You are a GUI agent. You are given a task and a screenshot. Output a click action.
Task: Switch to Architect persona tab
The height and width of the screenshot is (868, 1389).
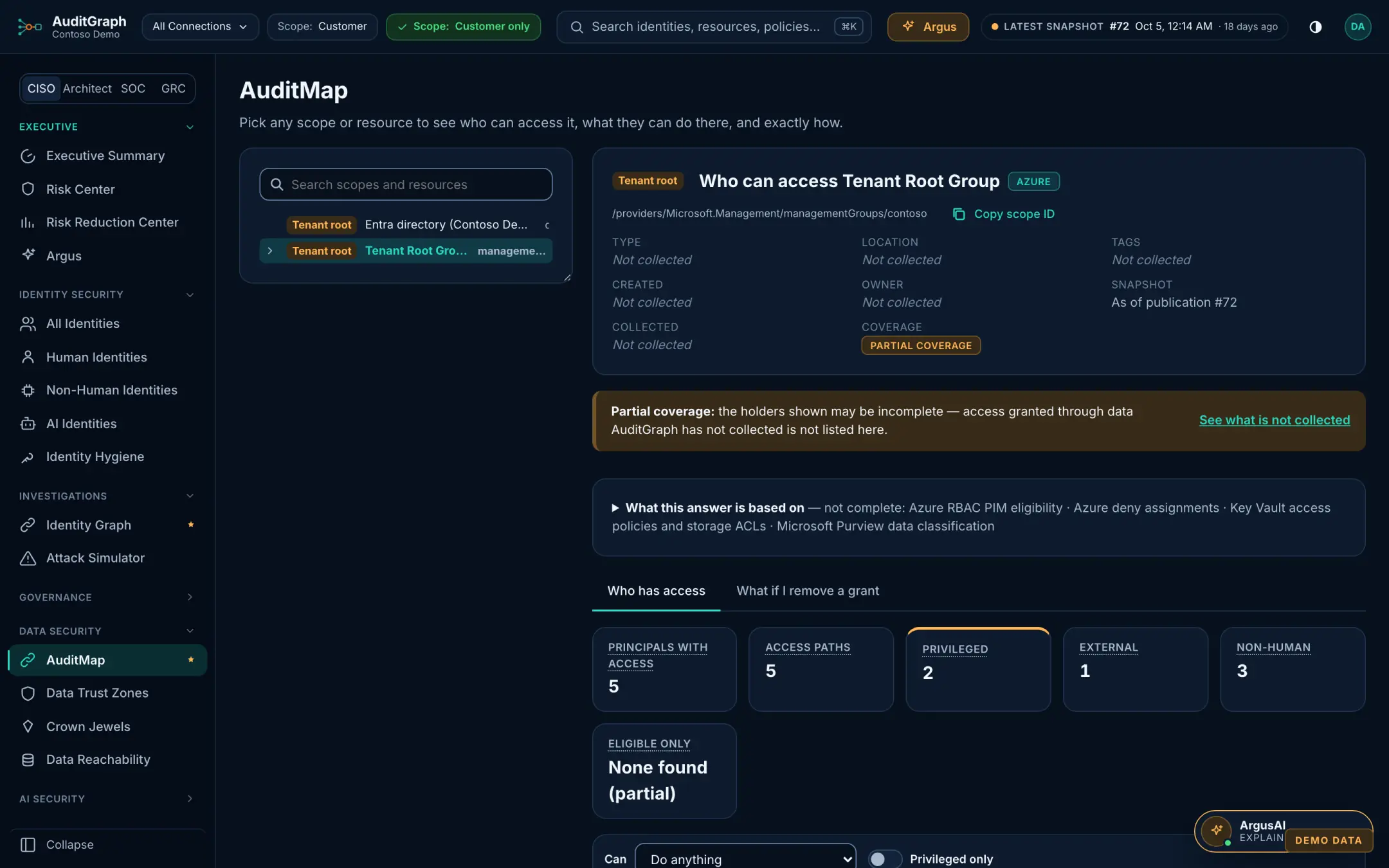click(87, 88)
